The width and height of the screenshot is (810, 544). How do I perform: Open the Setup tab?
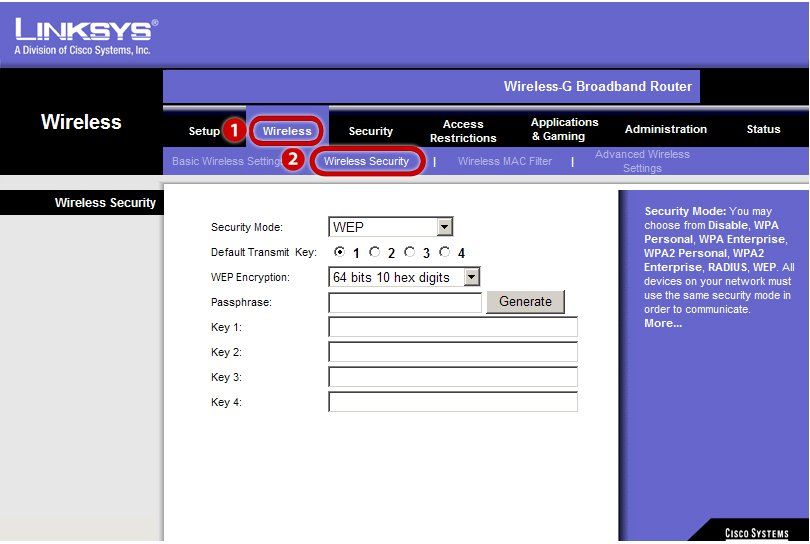pos(204,131)
